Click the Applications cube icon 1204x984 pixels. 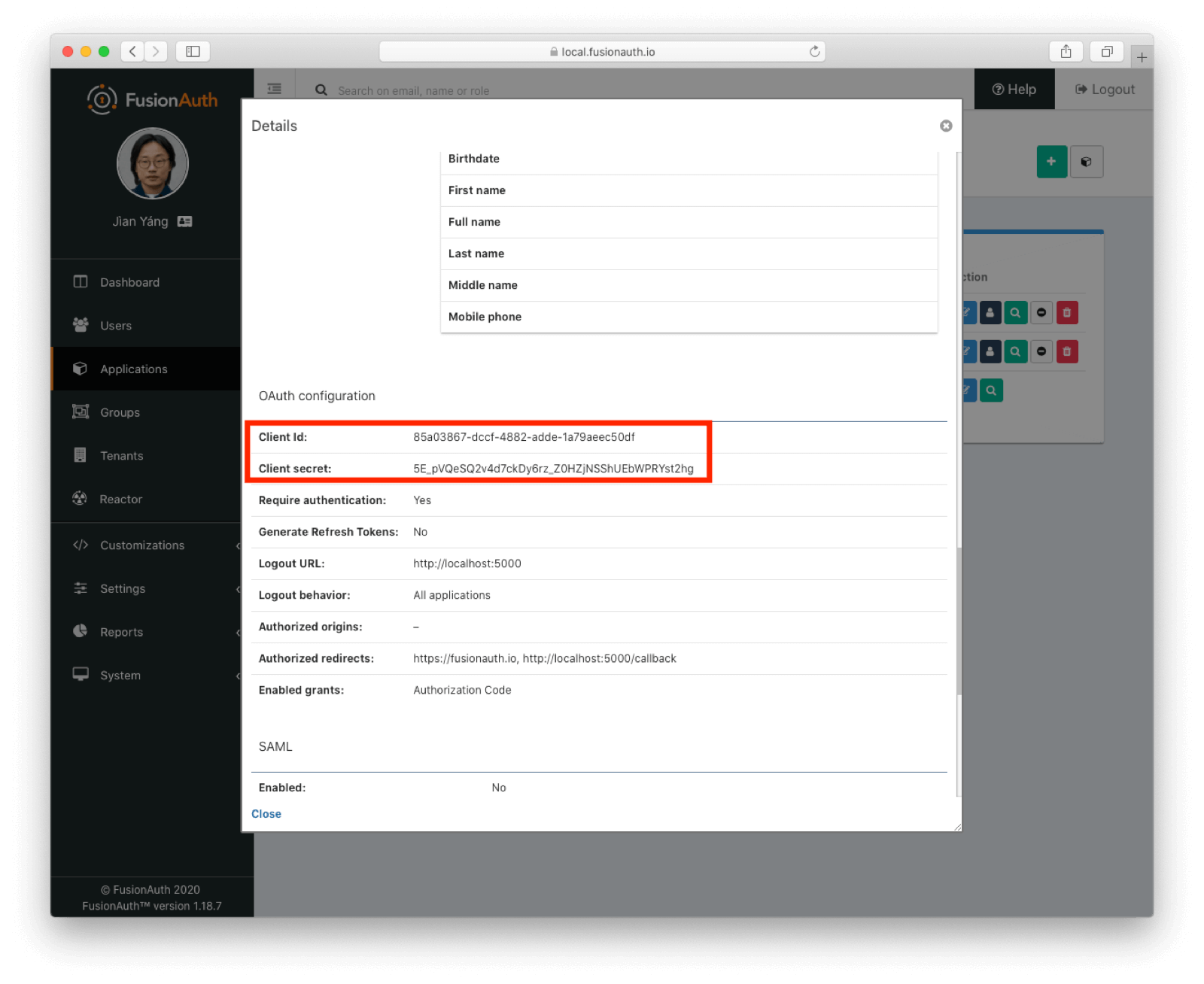click(x=81, y=368)
